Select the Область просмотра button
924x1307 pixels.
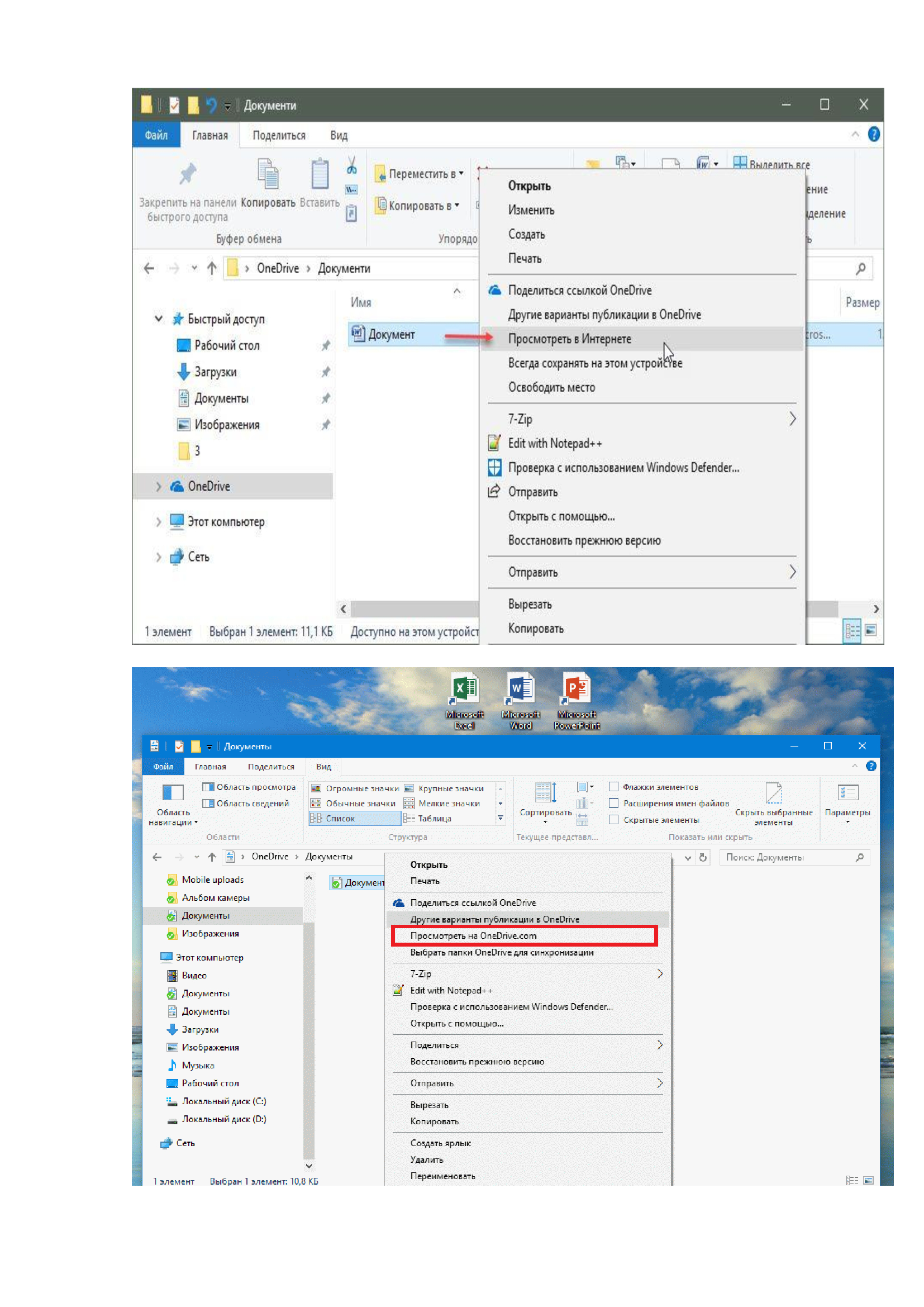tap(249, 787)
